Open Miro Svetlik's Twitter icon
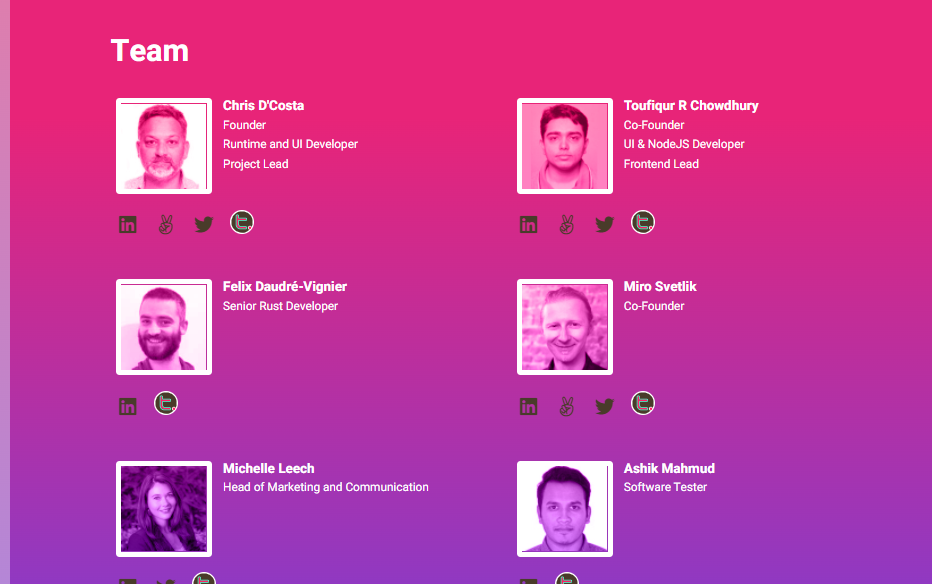 tap(605, 406)
